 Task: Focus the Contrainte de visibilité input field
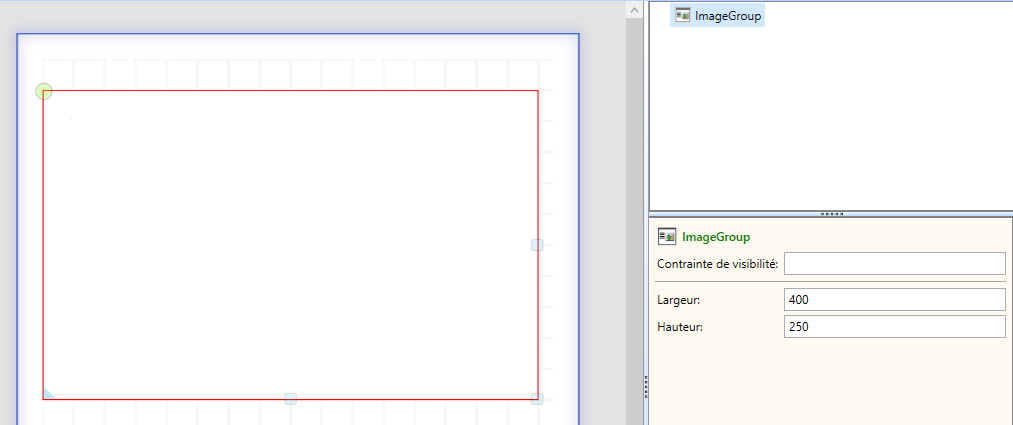click(895, 264)
